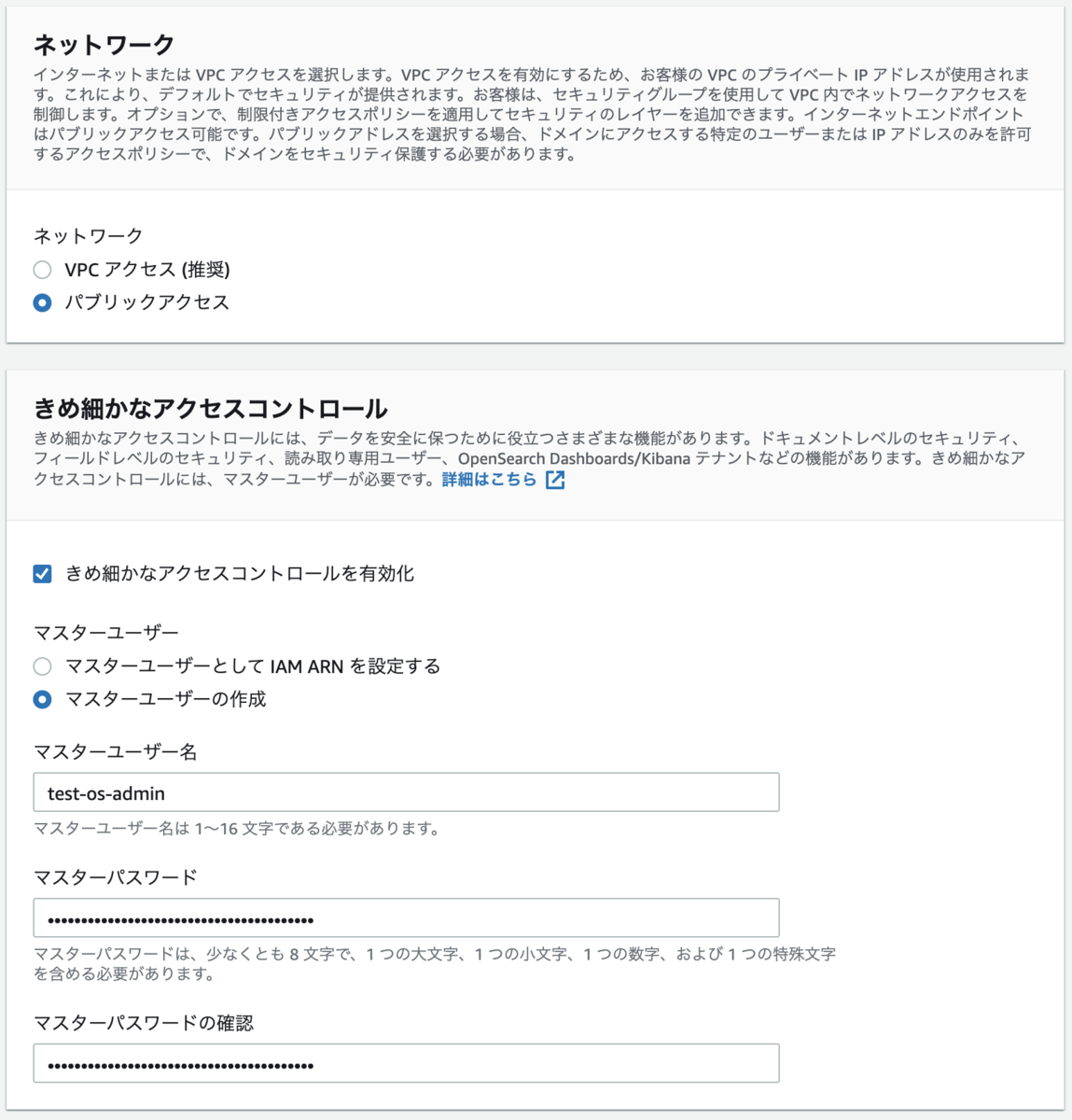The width and height of the screenshot is (1072, 1120).
Task: Click the filled radio dot next to パブリックアクセス
Action: pos(41,302)
